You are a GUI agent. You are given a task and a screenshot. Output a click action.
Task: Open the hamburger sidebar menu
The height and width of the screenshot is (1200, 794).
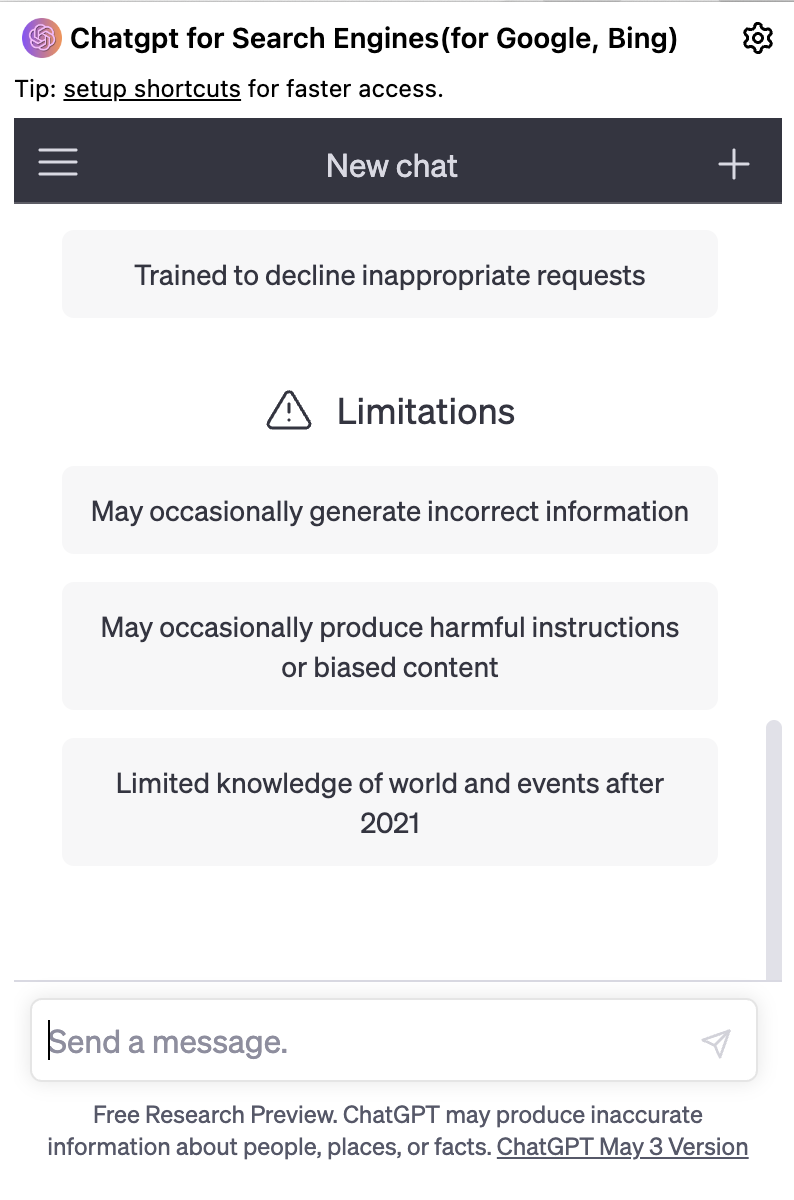tap(58, 163)
